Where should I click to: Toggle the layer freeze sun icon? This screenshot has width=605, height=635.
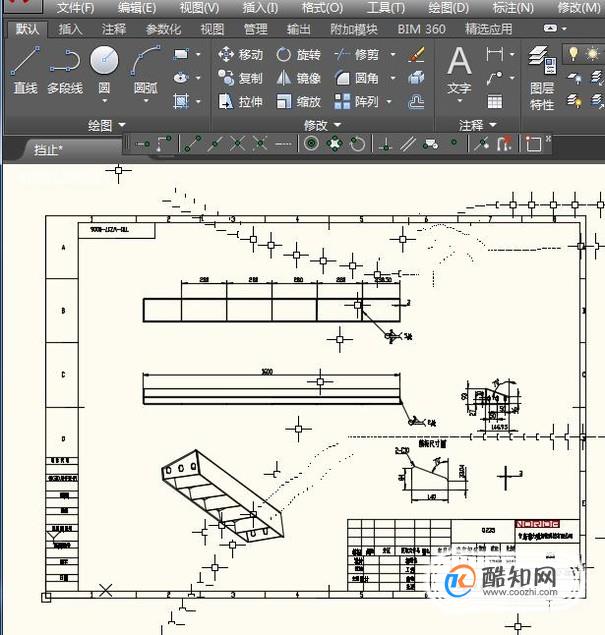pos(592,53)
